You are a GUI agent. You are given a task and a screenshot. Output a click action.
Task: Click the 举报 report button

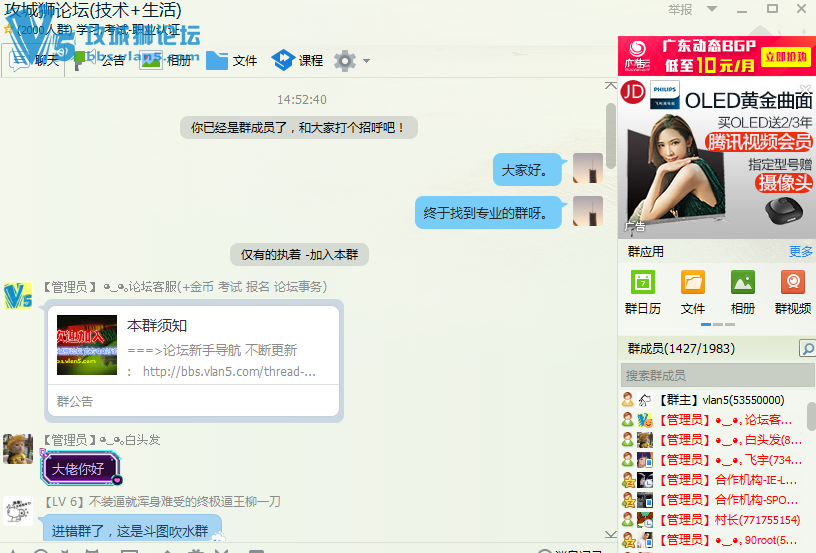pos(680,9)
